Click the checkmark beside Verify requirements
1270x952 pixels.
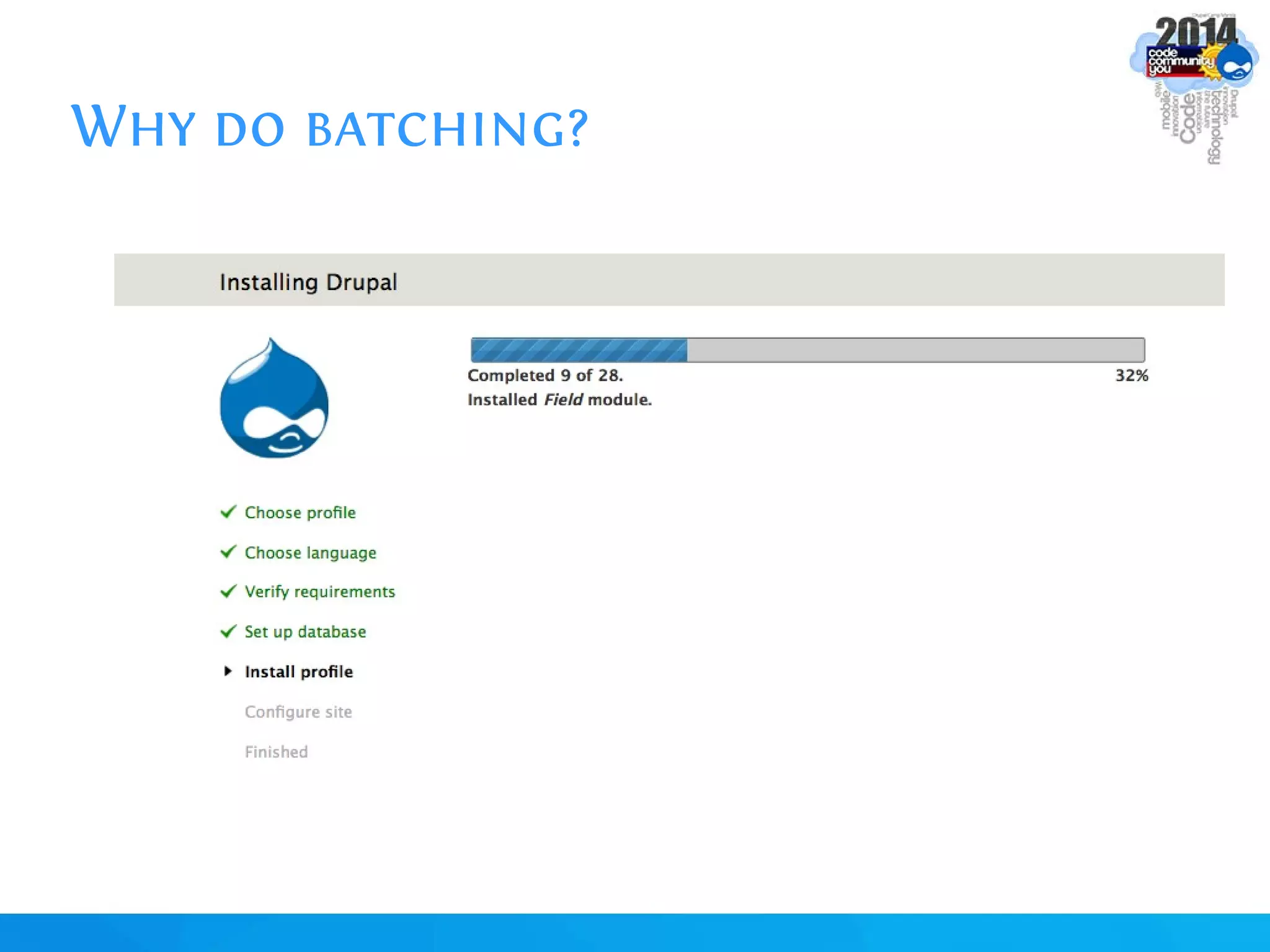point(228,591)
